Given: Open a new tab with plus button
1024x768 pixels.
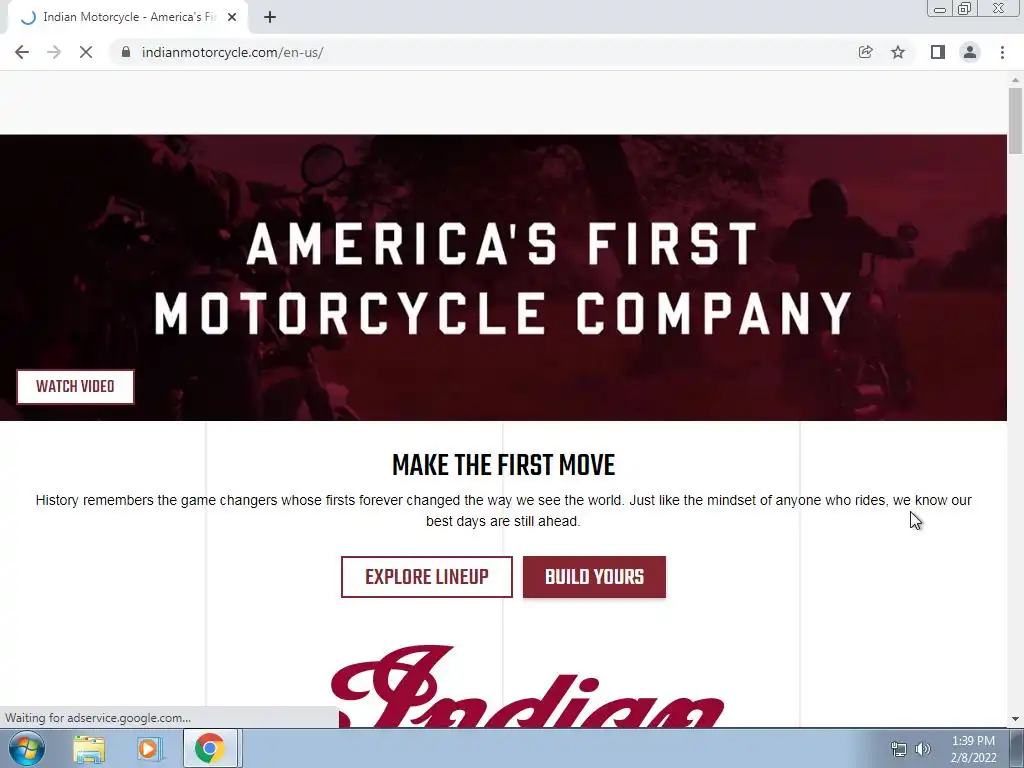Looking at the screenshot, I should pos(270,17).
